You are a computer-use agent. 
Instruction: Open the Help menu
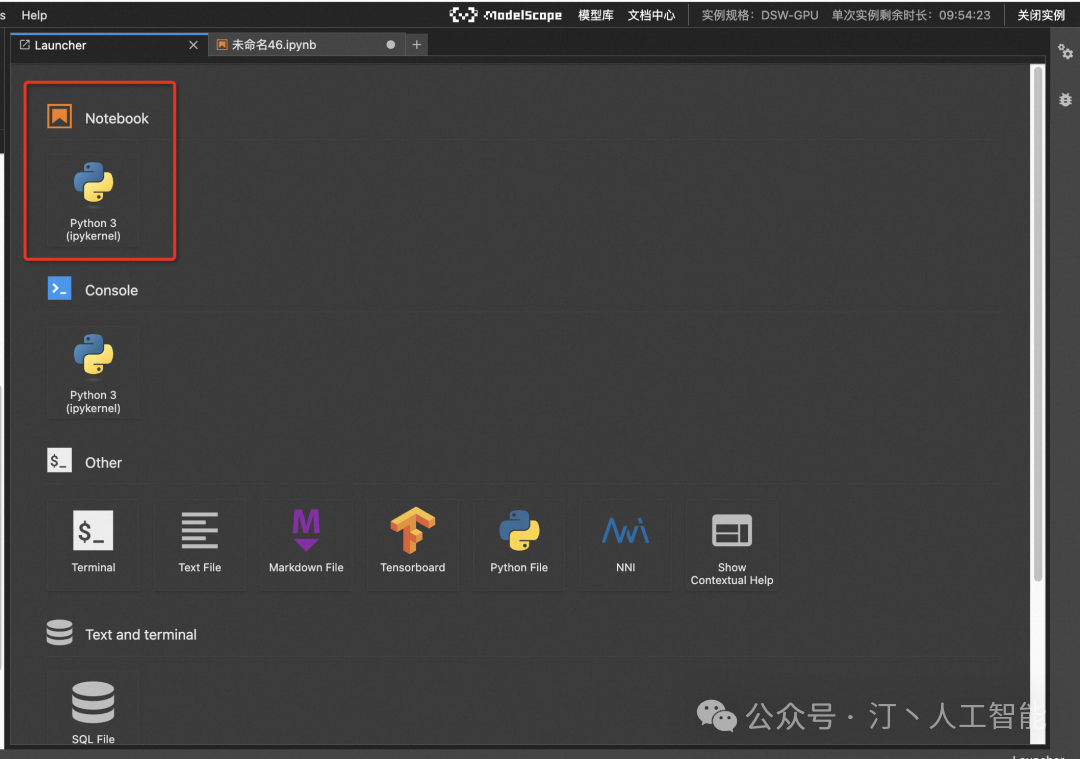click(34, 15)
